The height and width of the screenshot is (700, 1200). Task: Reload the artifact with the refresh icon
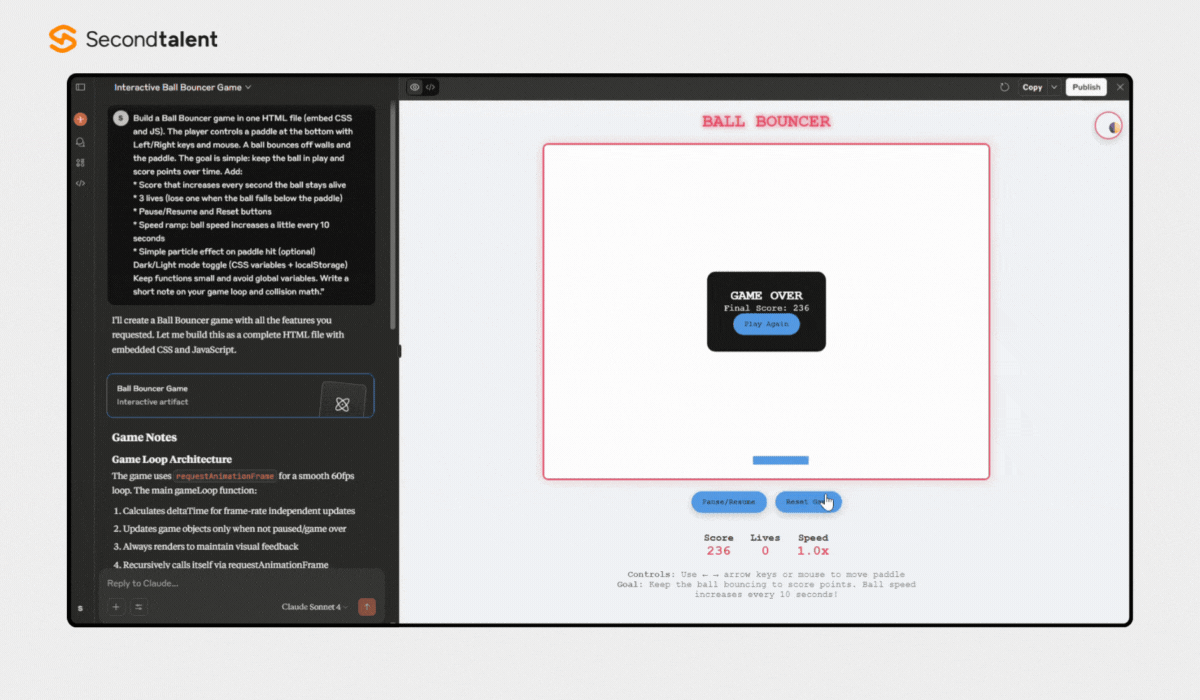tap(1004, 88)
